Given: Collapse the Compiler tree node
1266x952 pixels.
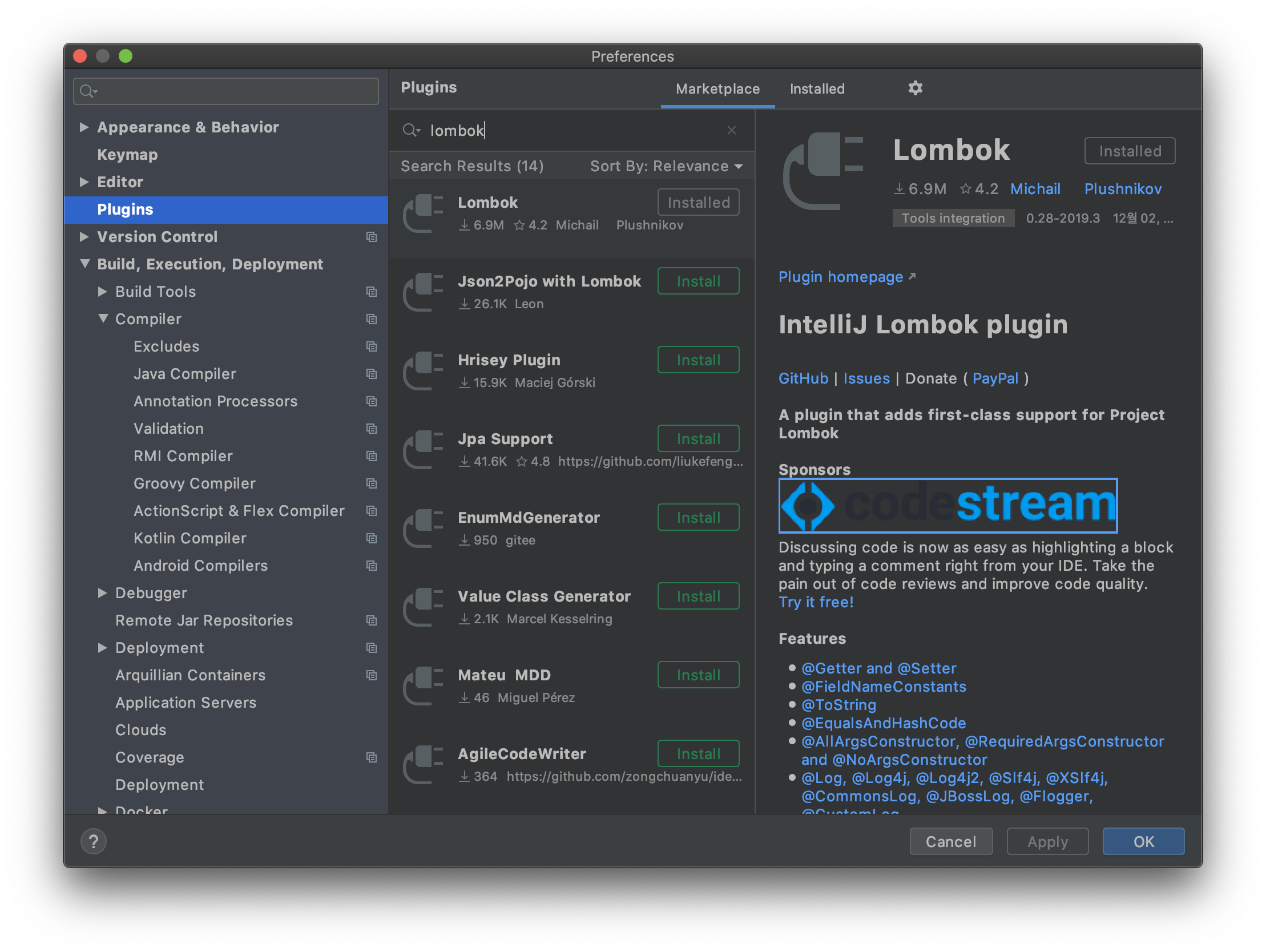Looking at the screenshot, I should (103, 319).
